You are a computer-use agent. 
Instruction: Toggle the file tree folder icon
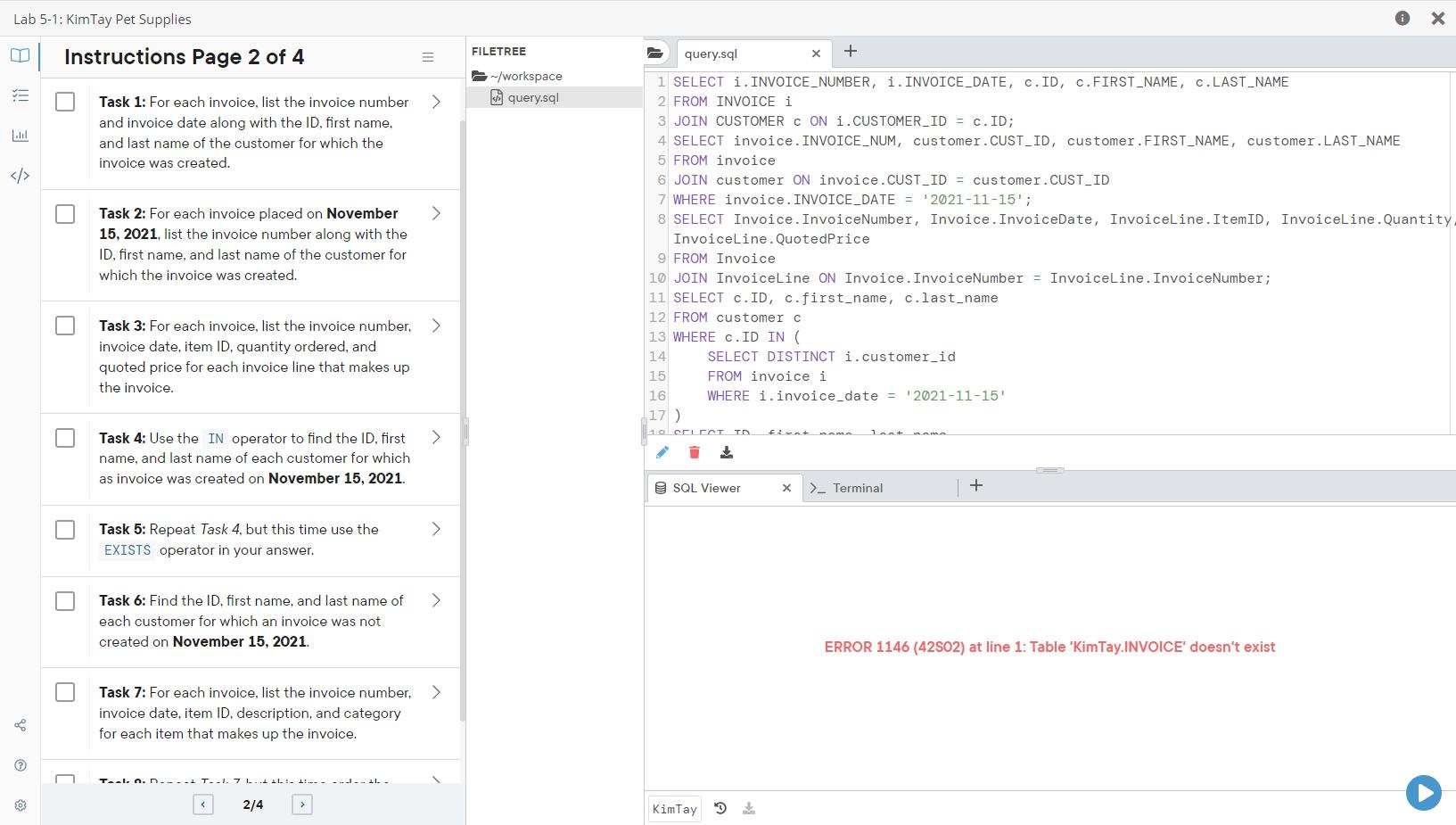pyautogui.click(x=655, y=53)
